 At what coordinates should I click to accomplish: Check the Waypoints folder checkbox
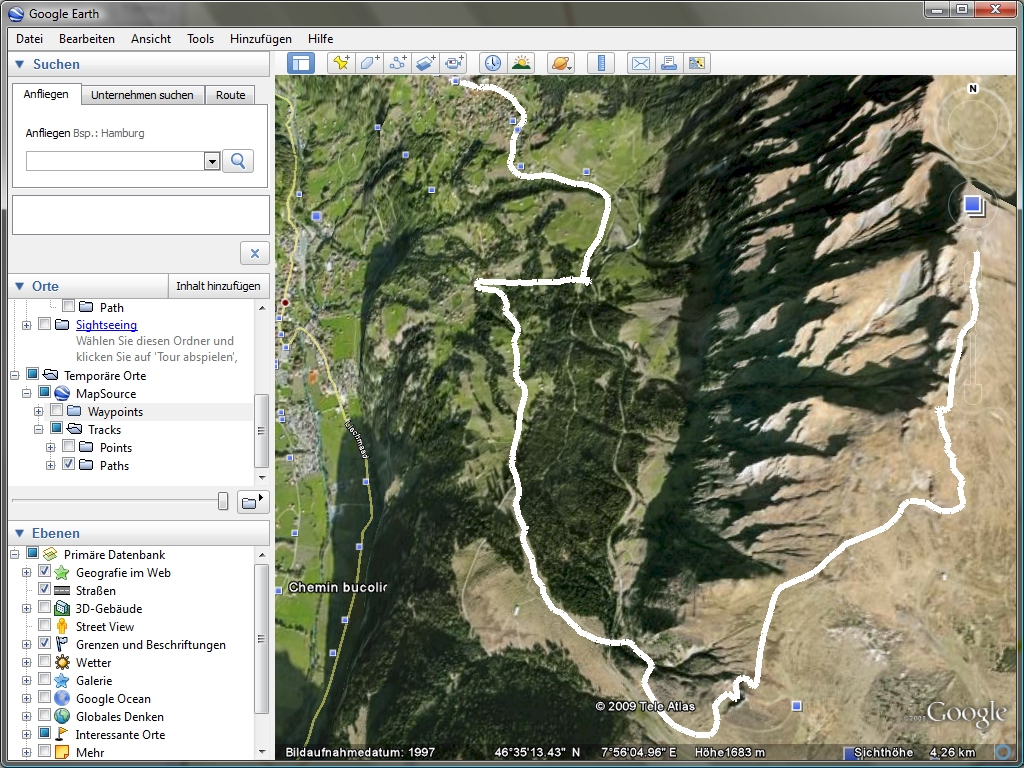tap(57, 410)
